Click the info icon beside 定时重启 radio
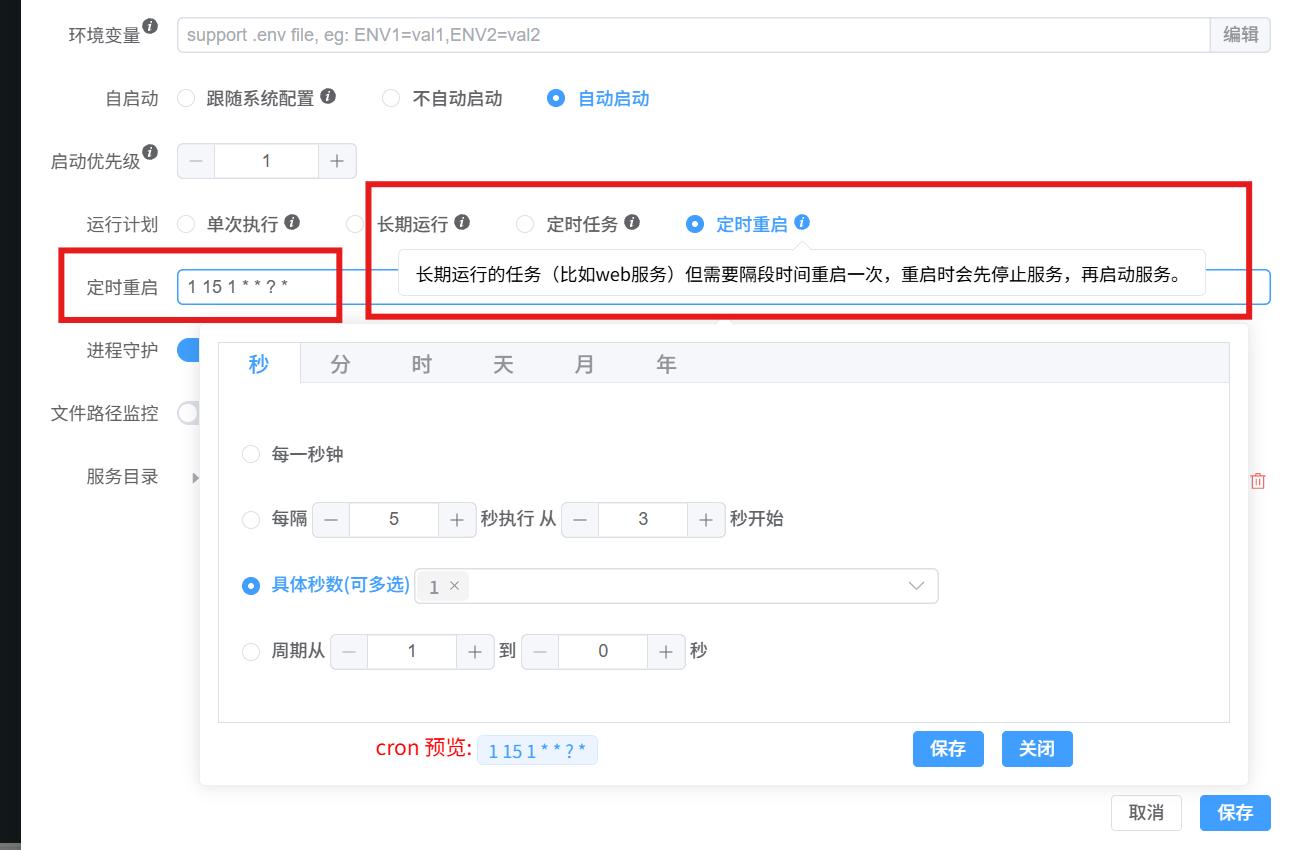This screenshot has height=850, width=1296. coord(802,222)
